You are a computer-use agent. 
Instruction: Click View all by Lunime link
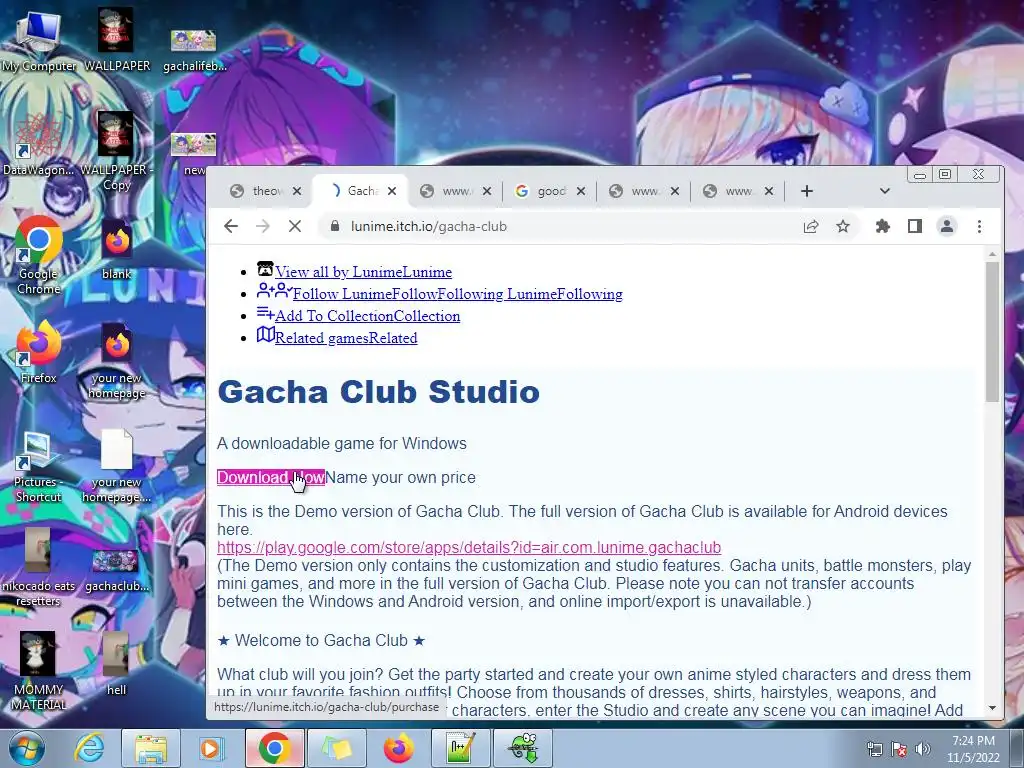363,272
